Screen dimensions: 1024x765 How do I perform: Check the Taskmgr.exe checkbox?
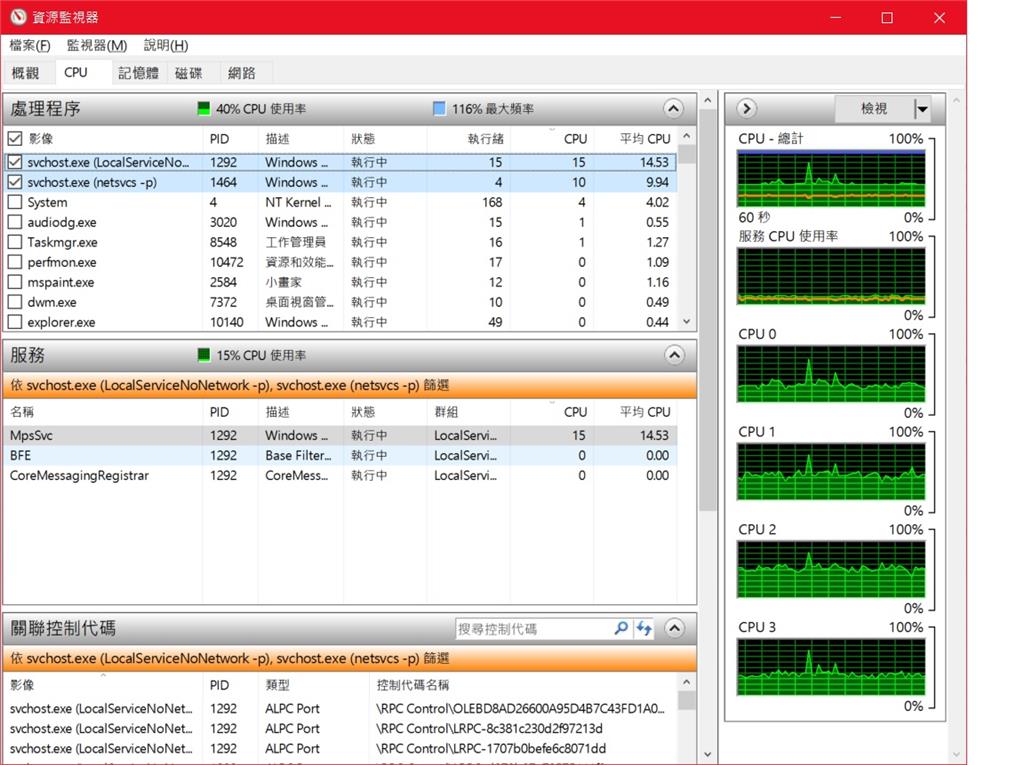(15, 242)
